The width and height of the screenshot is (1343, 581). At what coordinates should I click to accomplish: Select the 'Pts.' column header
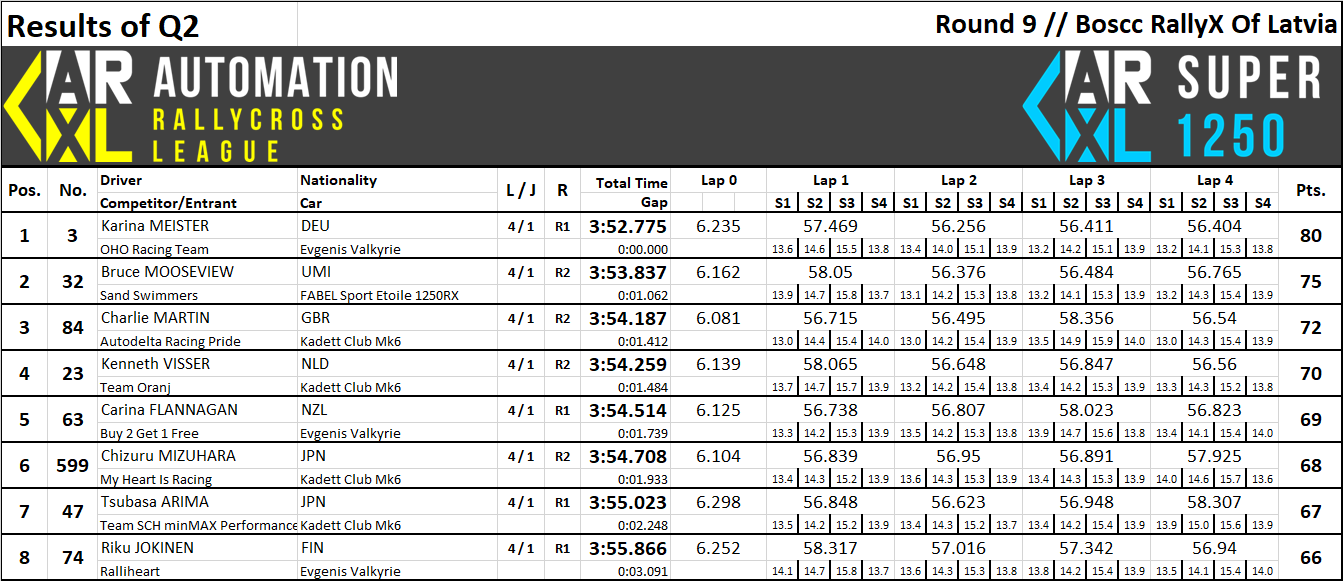1310,191
